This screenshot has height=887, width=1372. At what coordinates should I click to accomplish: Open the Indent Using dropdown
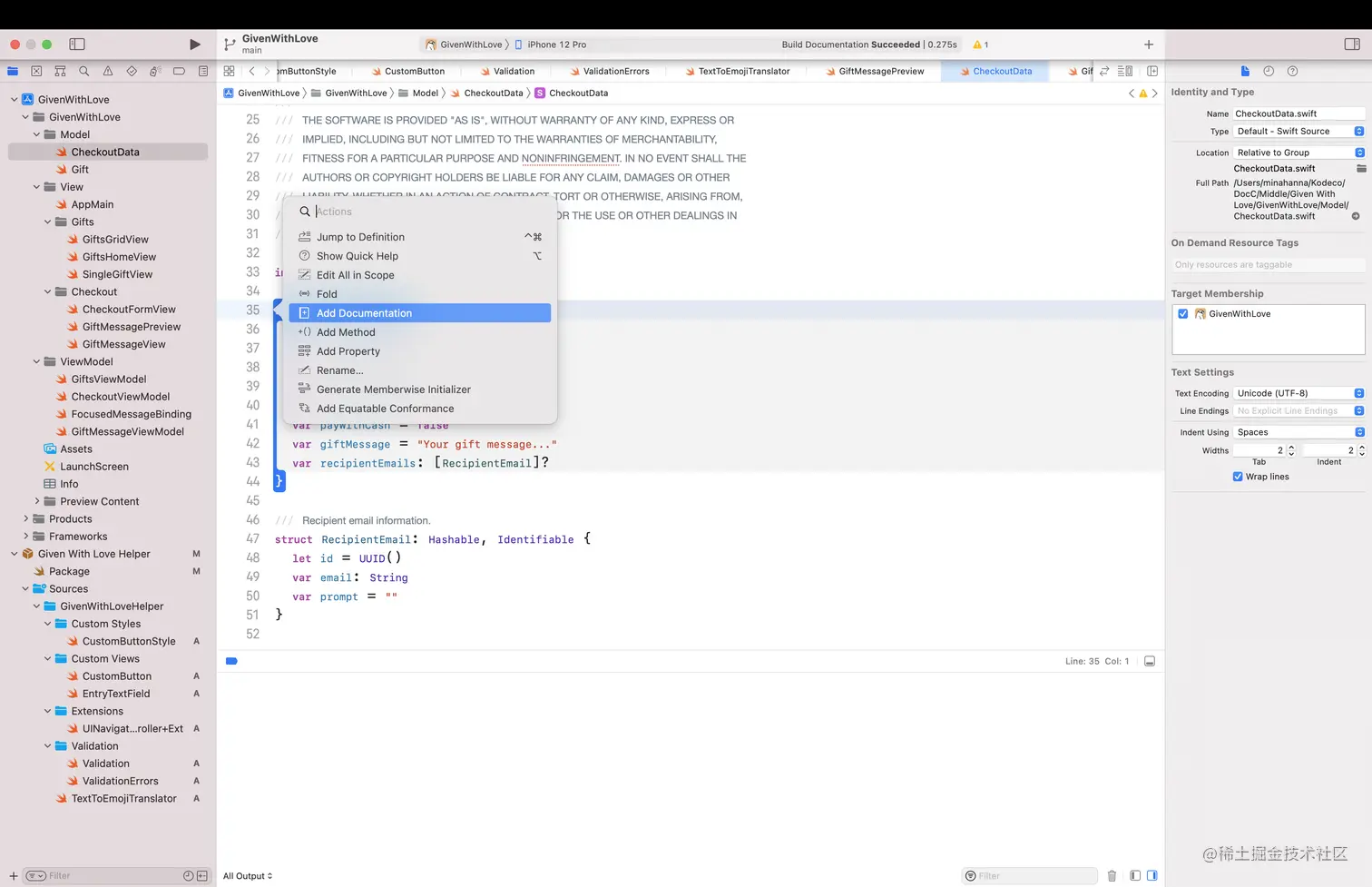click(x=1298, y=432)
